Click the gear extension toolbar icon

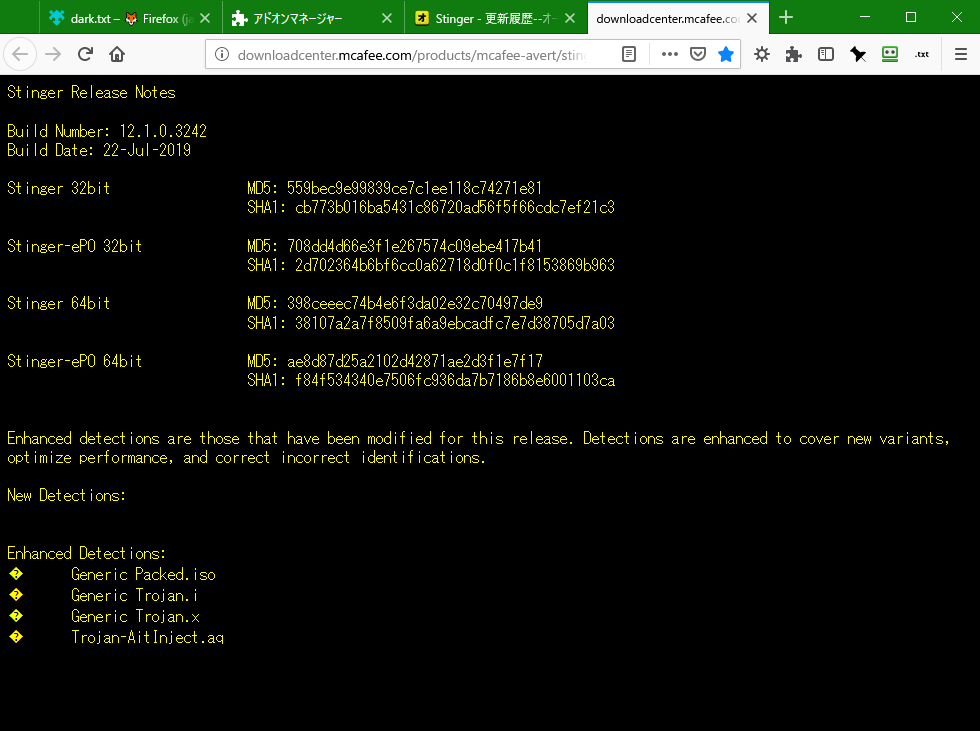point(761,54)
